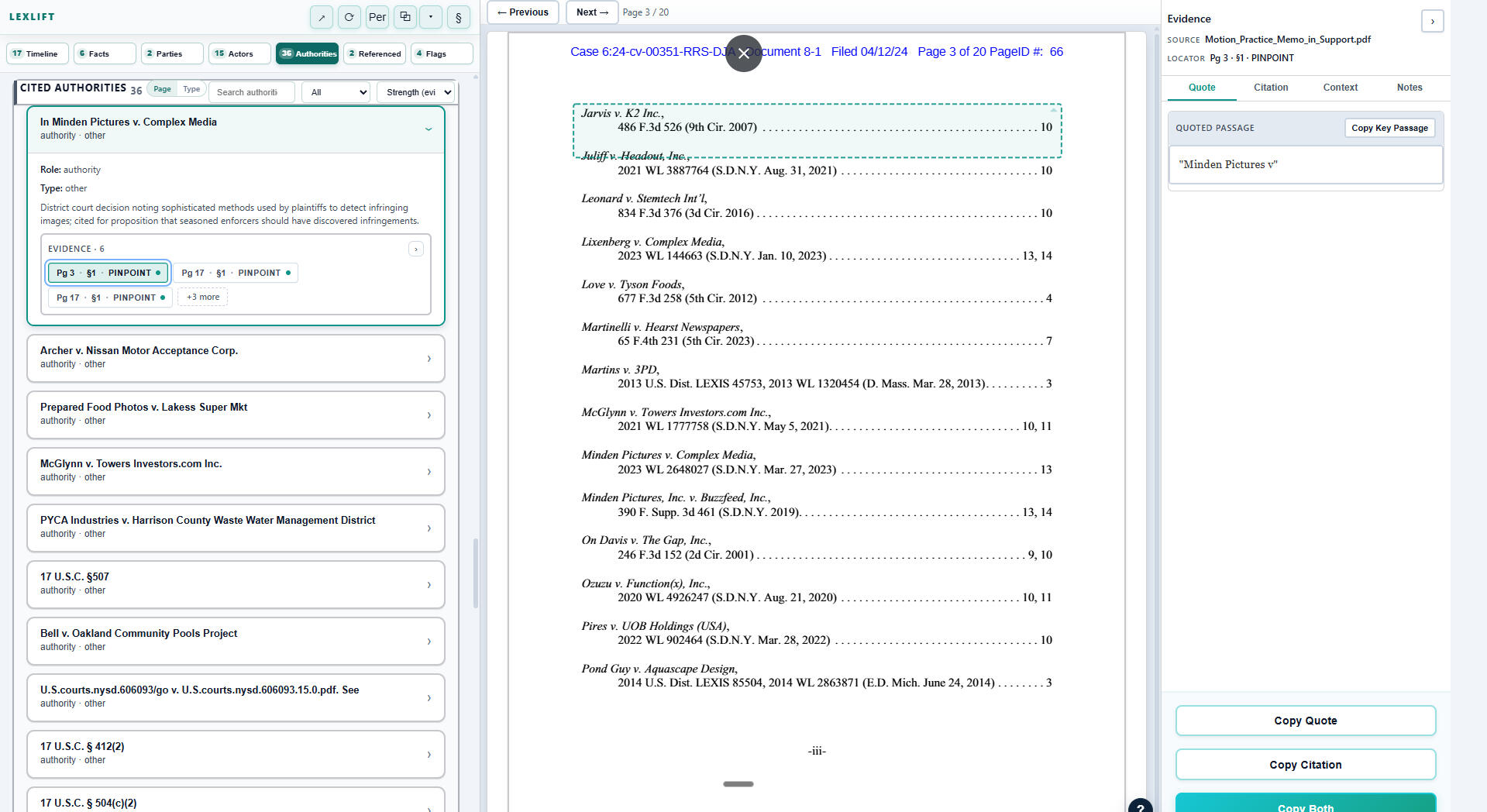The height and width of the screenshot is (812, 1487).
Task: Close the document overlay with the X button
Action: click(743, 53)
